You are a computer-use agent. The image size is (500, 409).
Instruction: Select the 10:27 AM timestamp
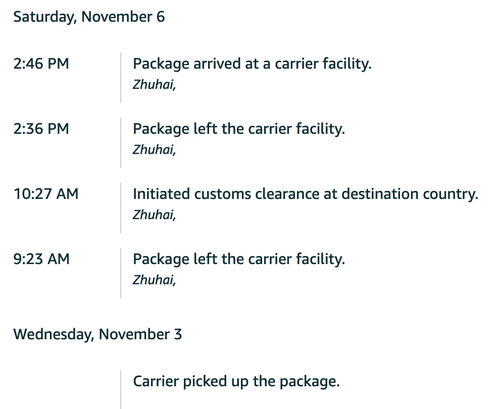pos(46,194)
